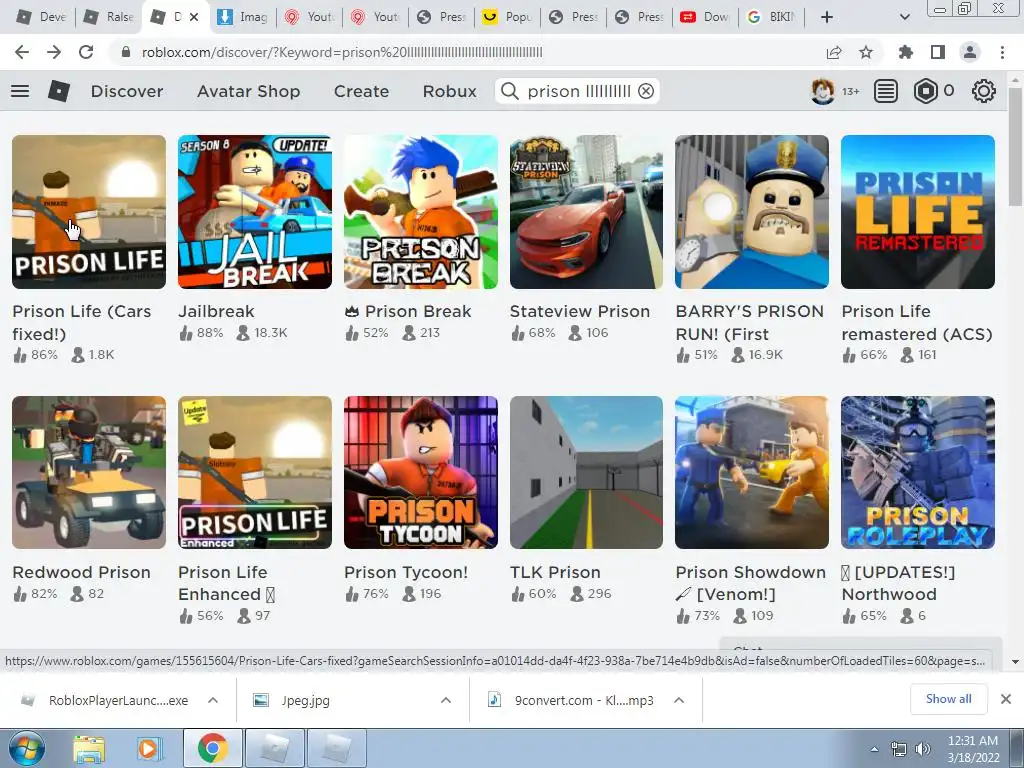Click the Prison Break game thumbnail
1024x768 pixels.
point(421,212)
